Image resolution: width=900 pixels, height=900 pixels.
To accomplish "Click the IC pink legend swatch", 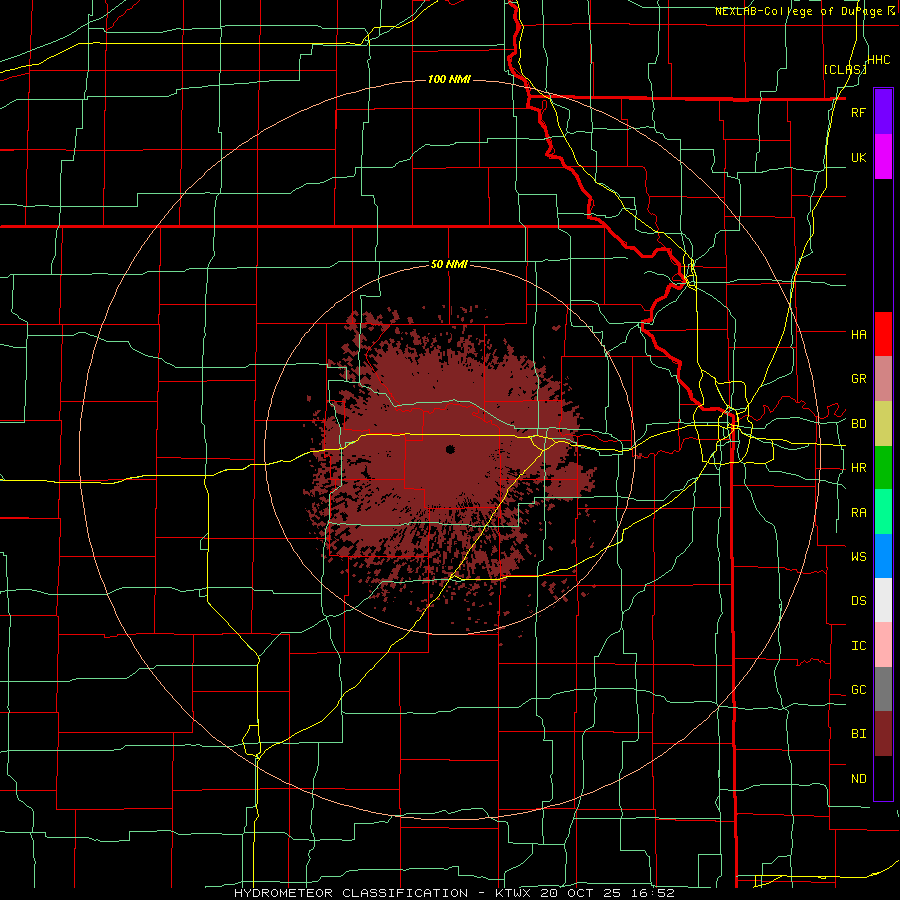I will (x=883, y=645).
